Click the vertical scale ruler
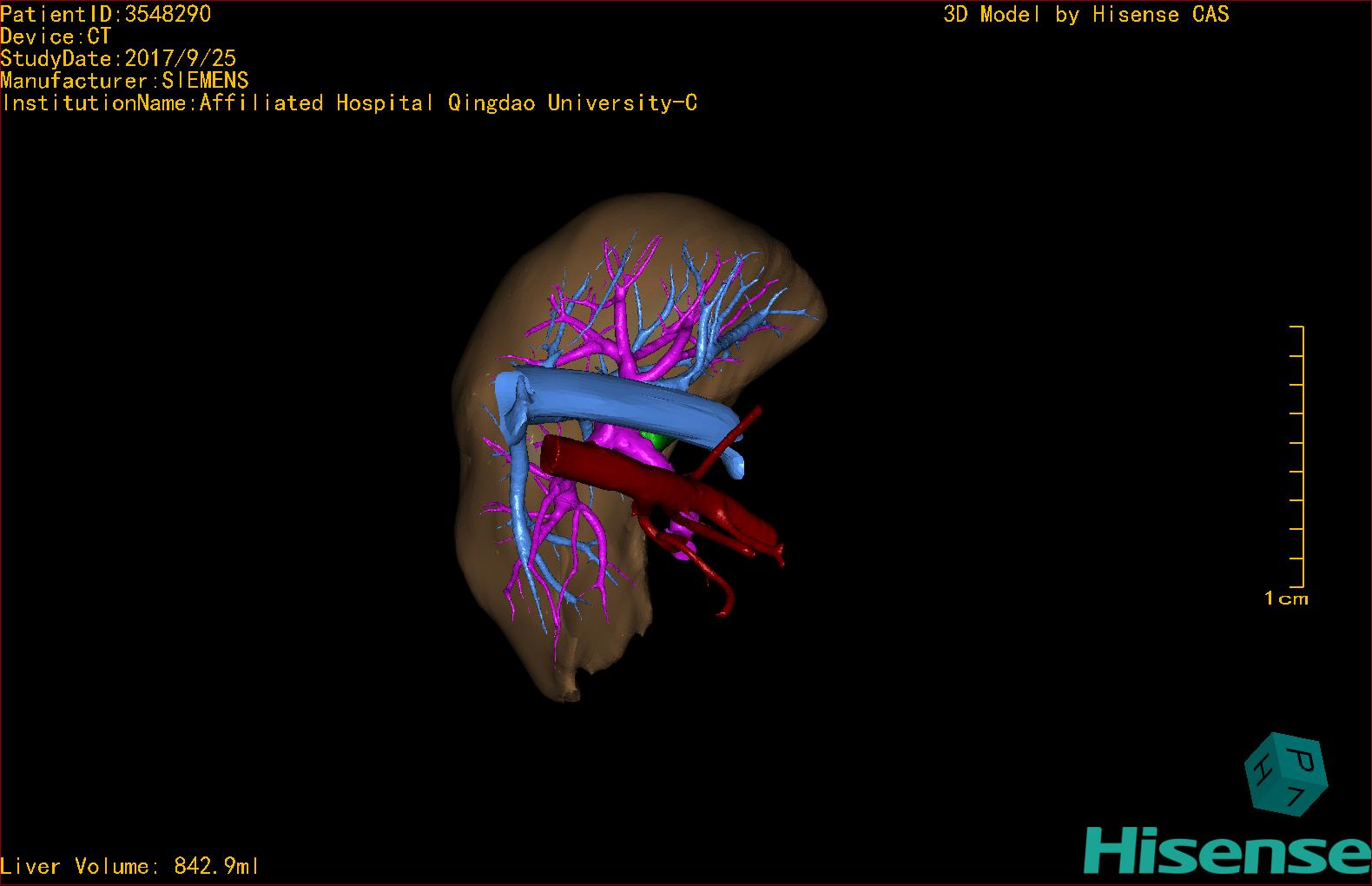 [1297, 457]
